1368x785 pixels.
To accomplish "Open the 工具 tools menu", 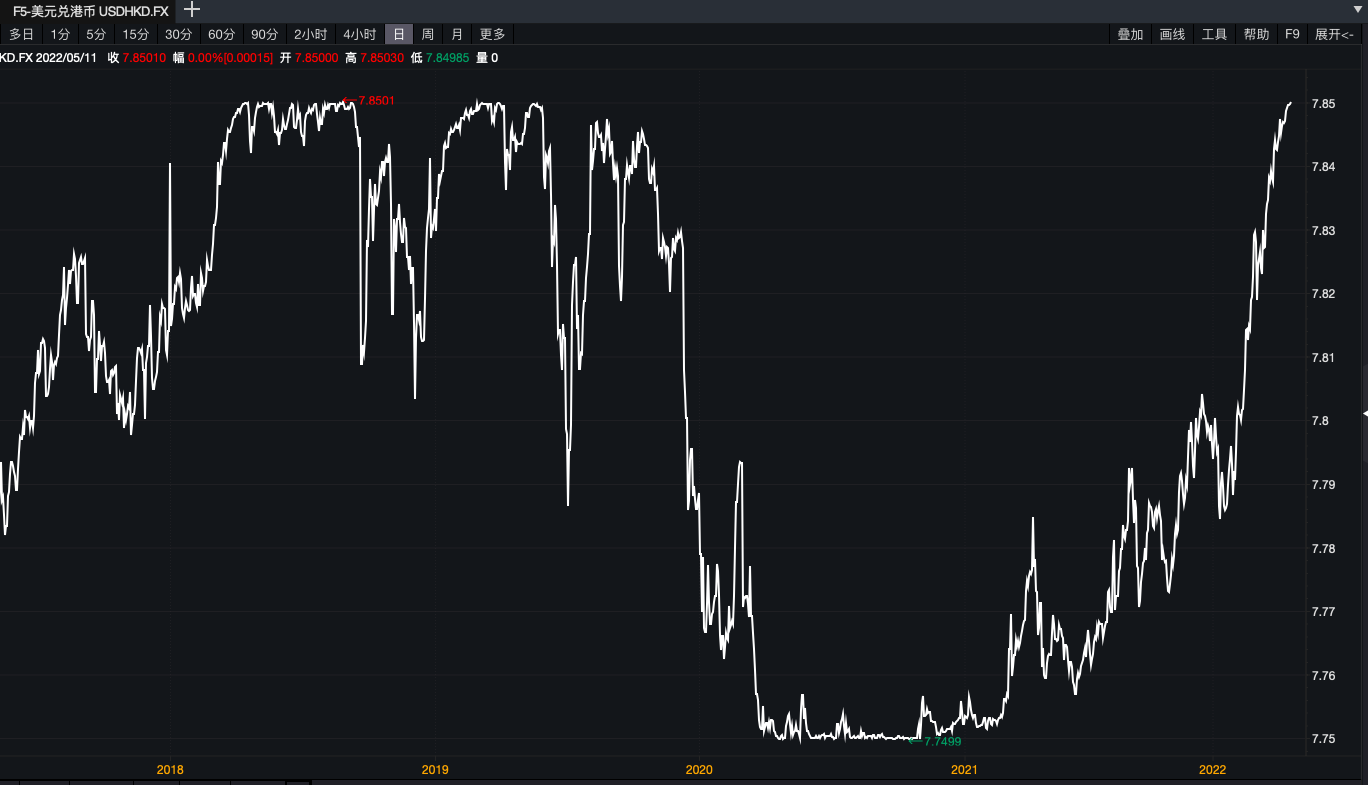I will 1214,34.
